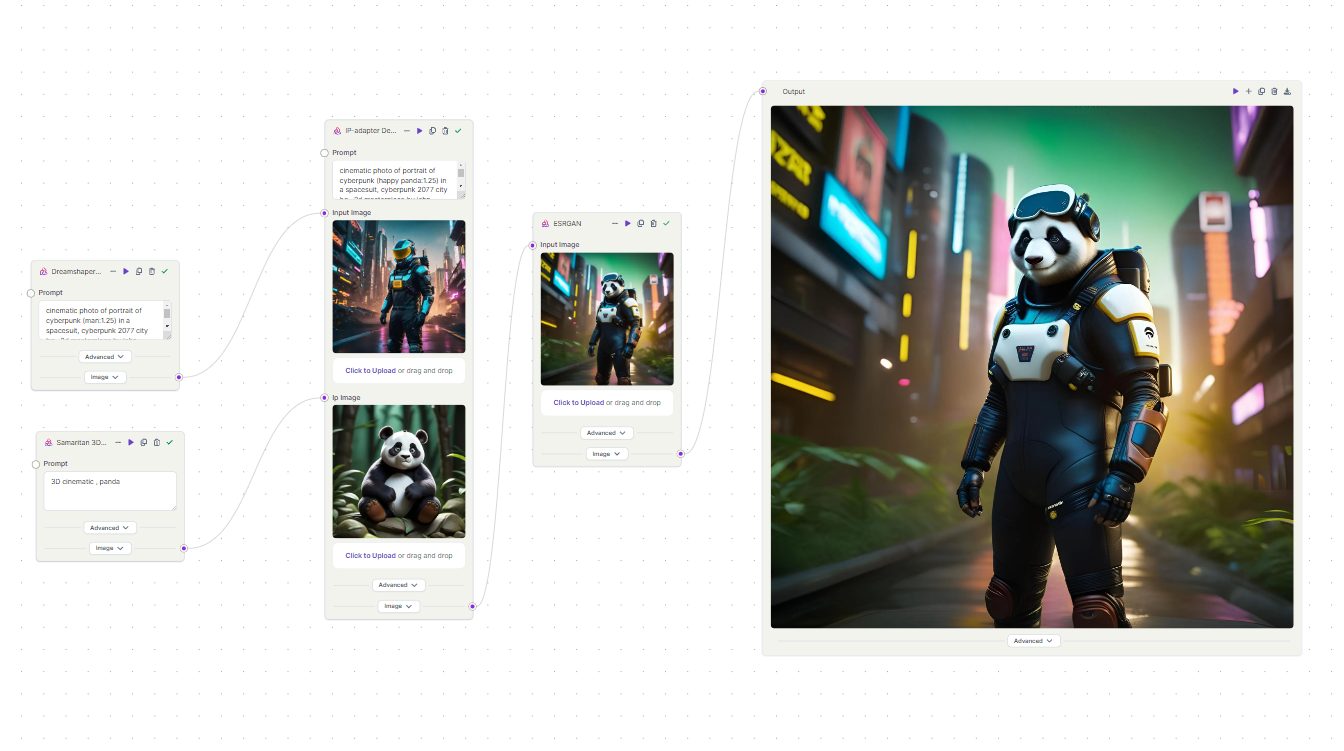Image resolution: width=1344 pixels, height=751 pixels.
Task: Click the plus icon on the Output node
Action: click(1248, 91)
